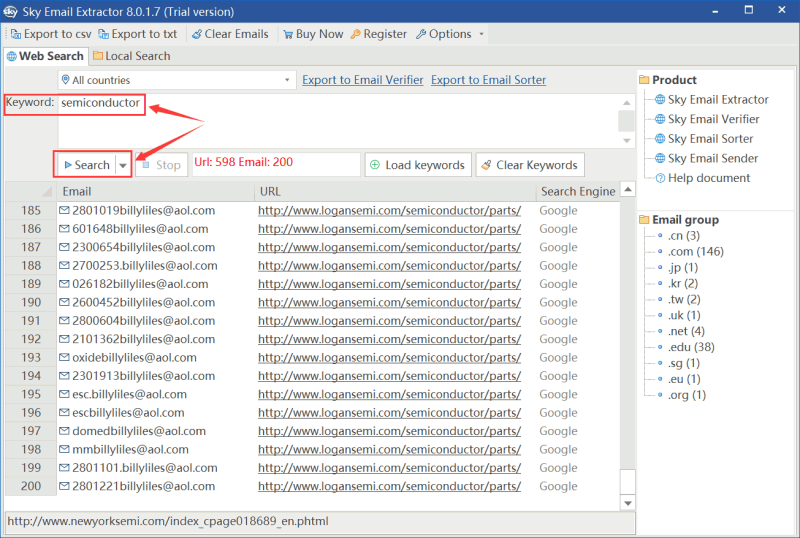This screenshot has height=538, width=800.
Task: Sort by the URL column header
Action: 394,191
